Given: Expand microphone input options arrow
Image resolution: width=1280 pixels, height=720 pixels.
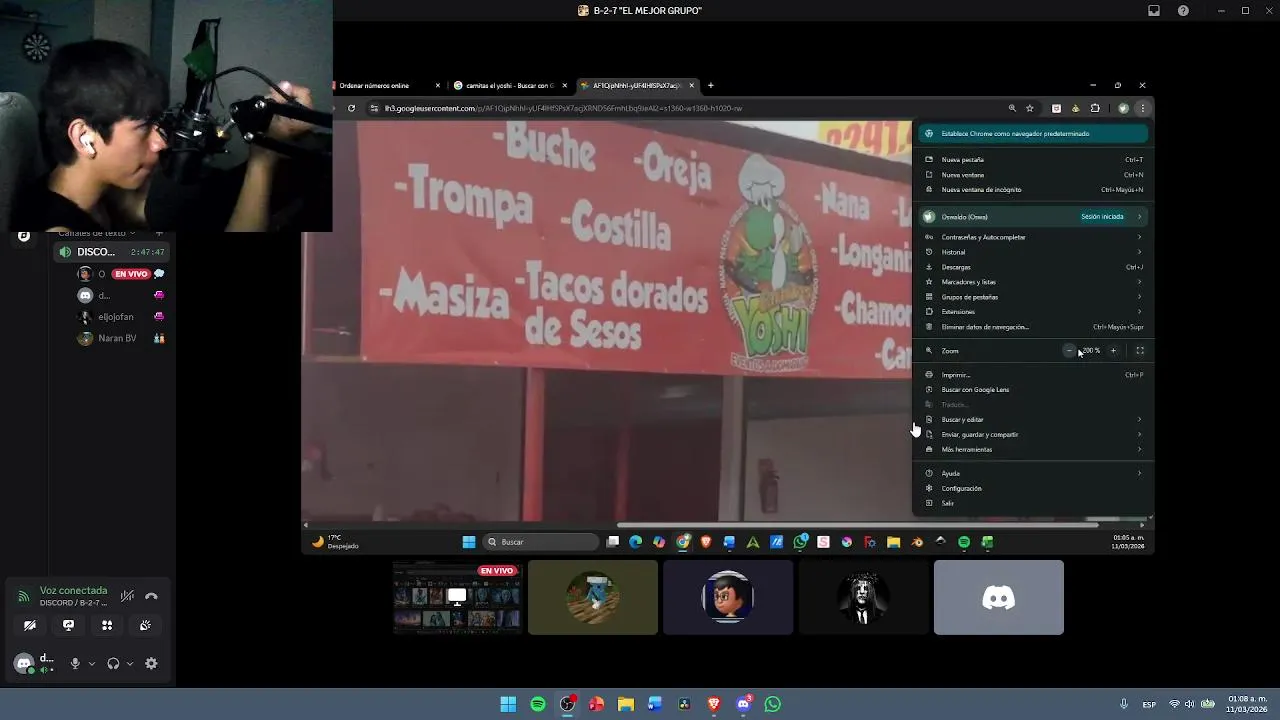Looking at the screenshot, I should point(92,663).
